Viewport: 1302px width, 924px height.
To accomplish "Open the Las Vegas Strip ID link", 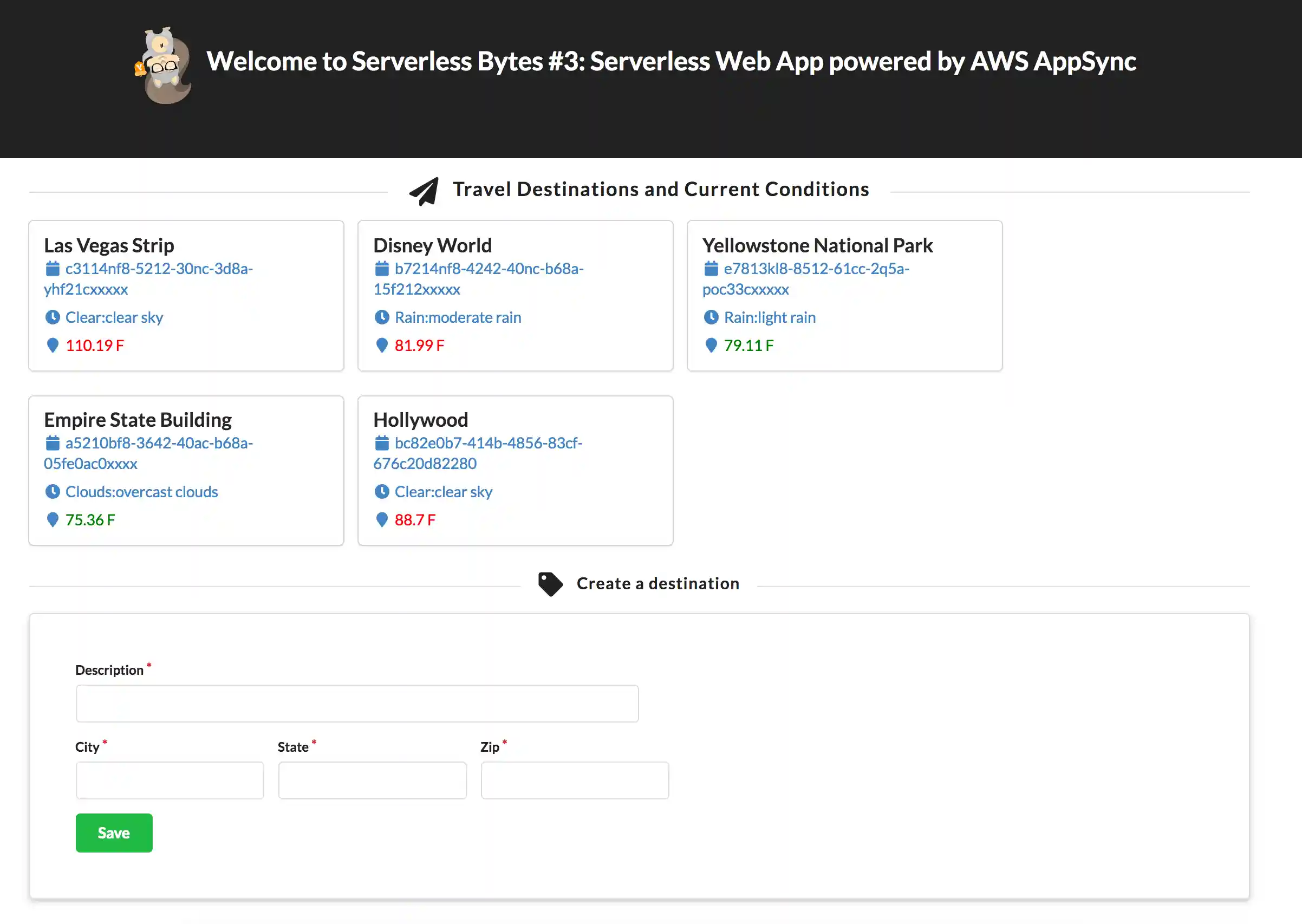I will tap(159, 269).
